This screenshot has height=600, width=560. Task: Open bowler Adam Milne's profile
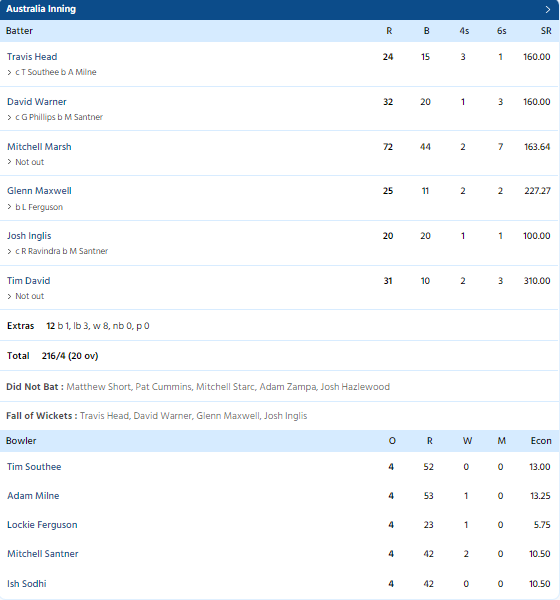tap(33, 496)
